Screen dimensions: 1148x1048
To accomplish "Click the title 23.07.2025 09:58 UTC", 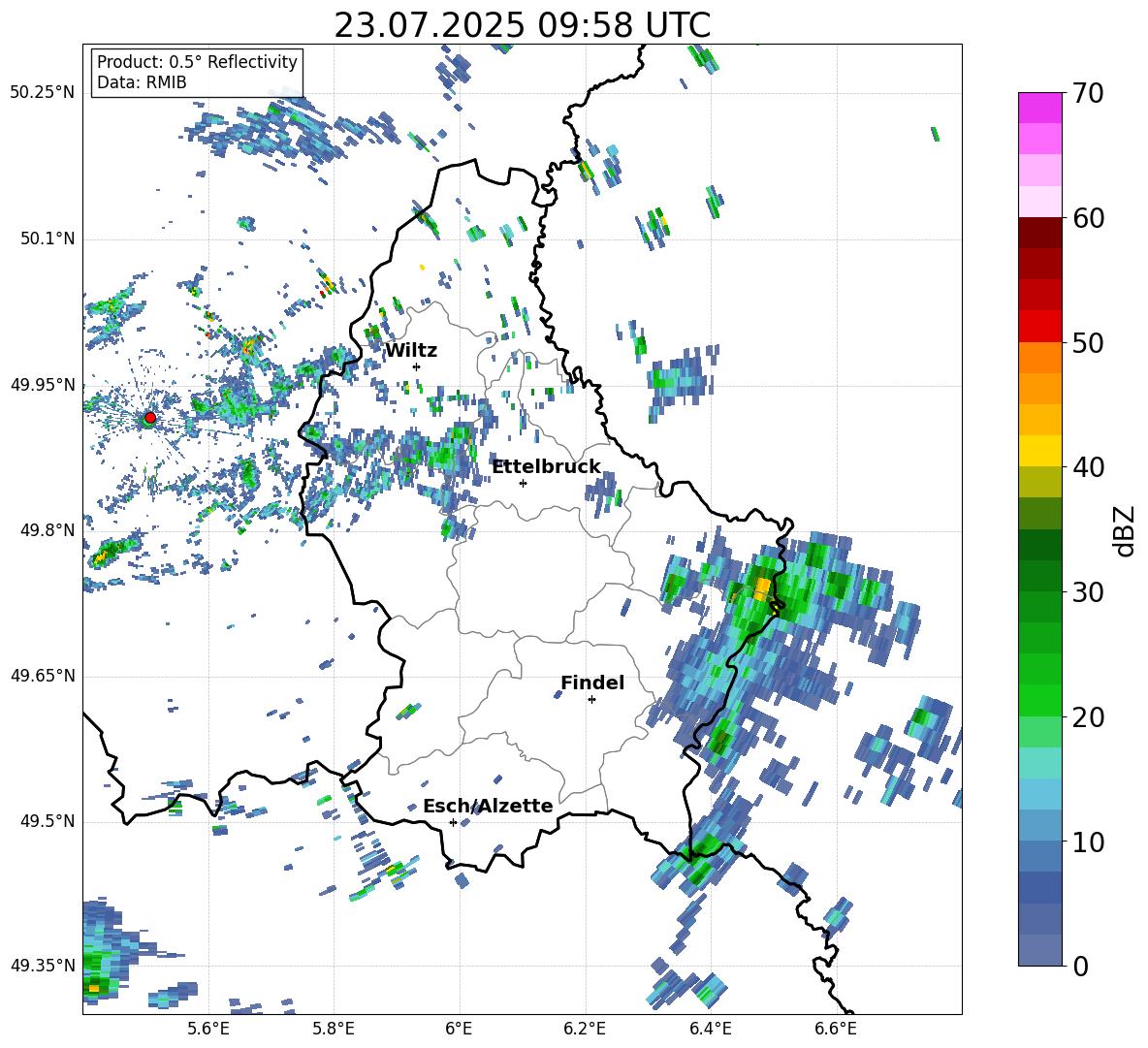I will 523,25.
